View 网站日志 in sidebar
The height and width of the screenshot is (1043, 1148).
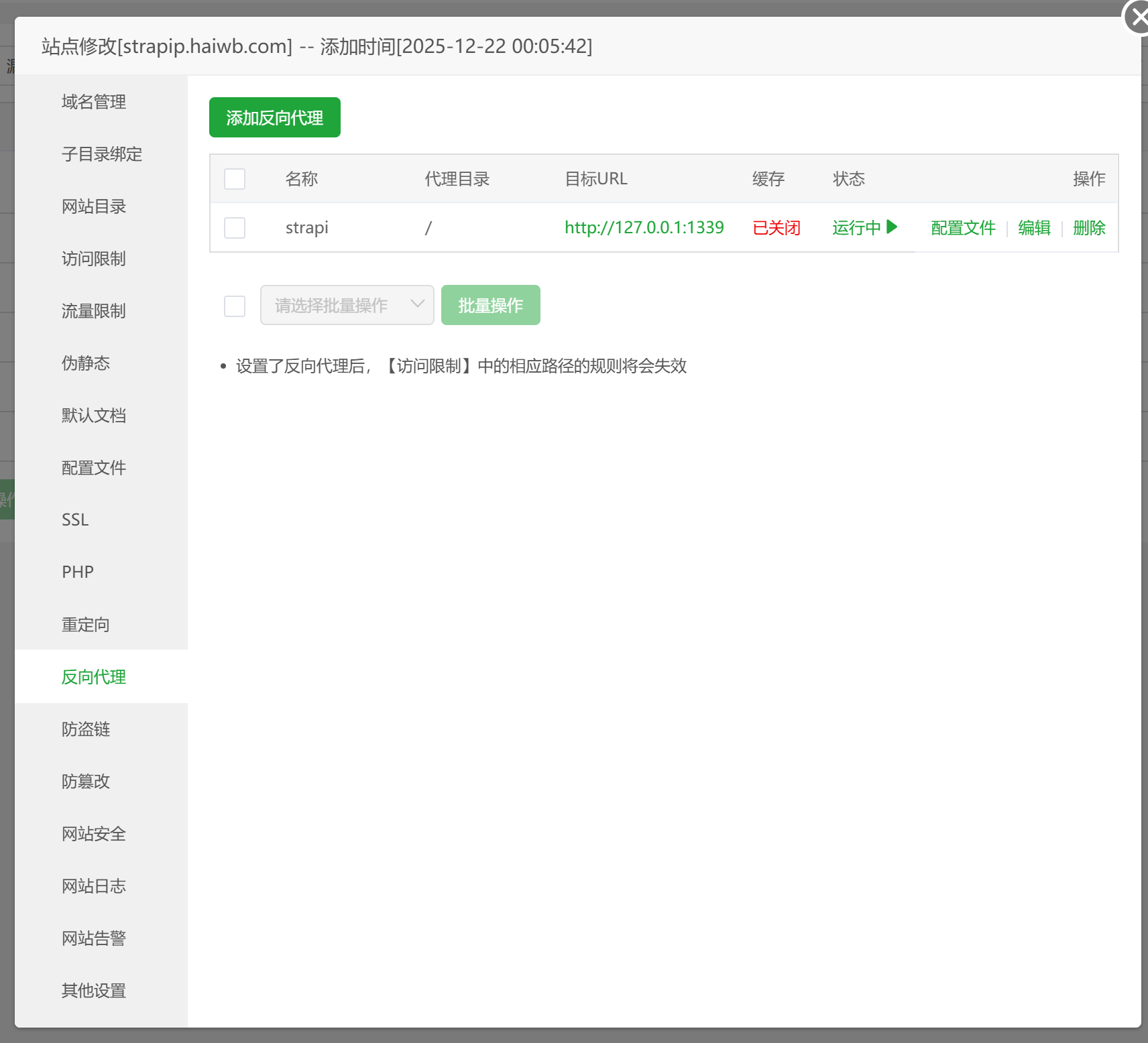coord(94,886)
